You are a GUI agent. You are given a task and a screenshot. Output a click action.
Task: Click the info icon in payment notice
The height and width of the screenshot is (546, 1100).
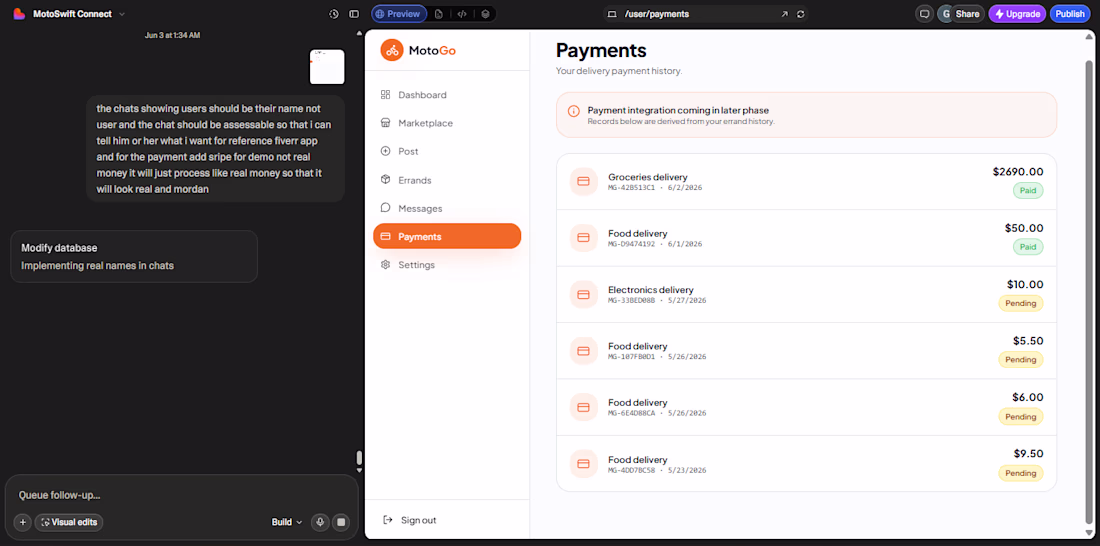(574, 111)
